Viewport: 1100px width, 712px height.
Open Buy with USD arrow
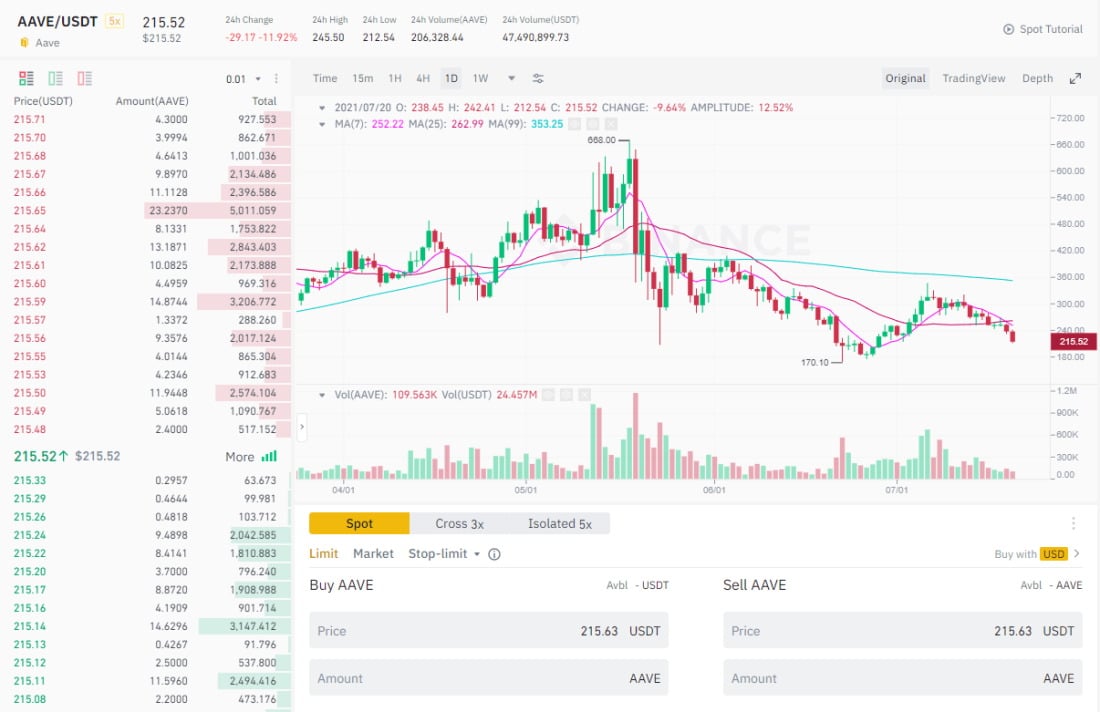[x=1077, y=554]
